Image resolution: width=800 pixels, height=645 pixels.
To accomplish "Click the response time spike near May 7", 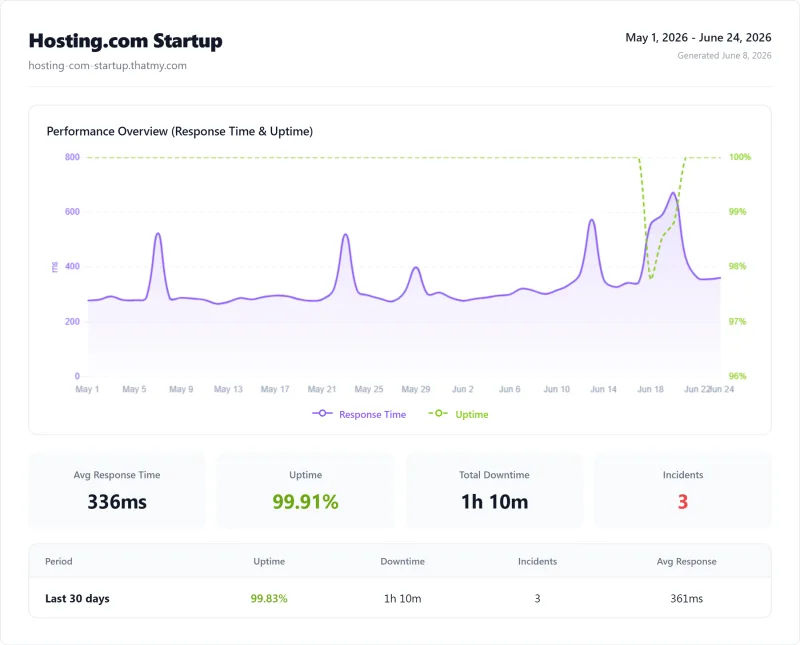I will [x=158, y=234].
